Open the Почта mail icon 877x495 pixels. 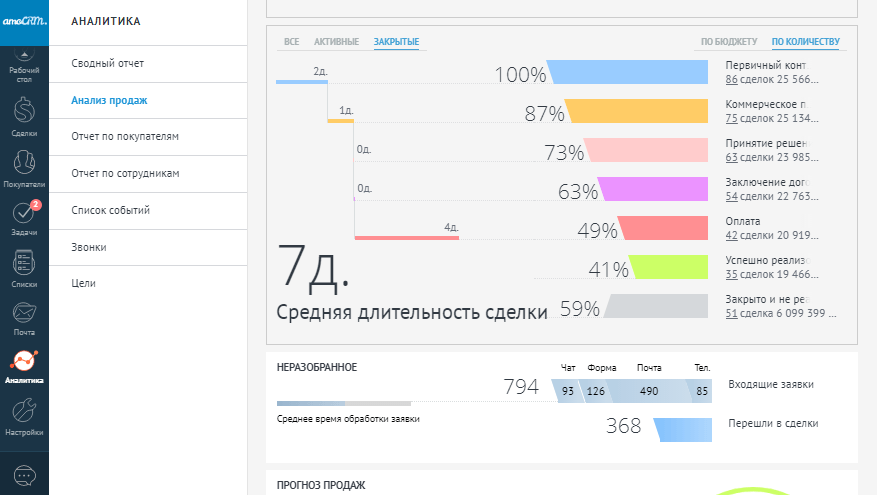(24, 318)
